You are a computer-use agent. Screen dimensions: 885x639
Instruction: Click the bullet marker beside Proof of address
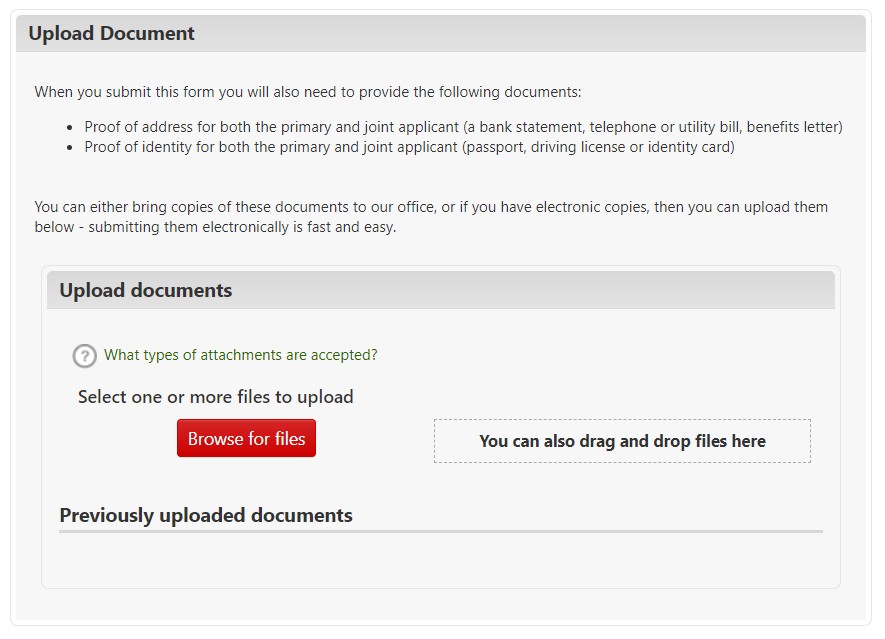[x=70, y=128]
